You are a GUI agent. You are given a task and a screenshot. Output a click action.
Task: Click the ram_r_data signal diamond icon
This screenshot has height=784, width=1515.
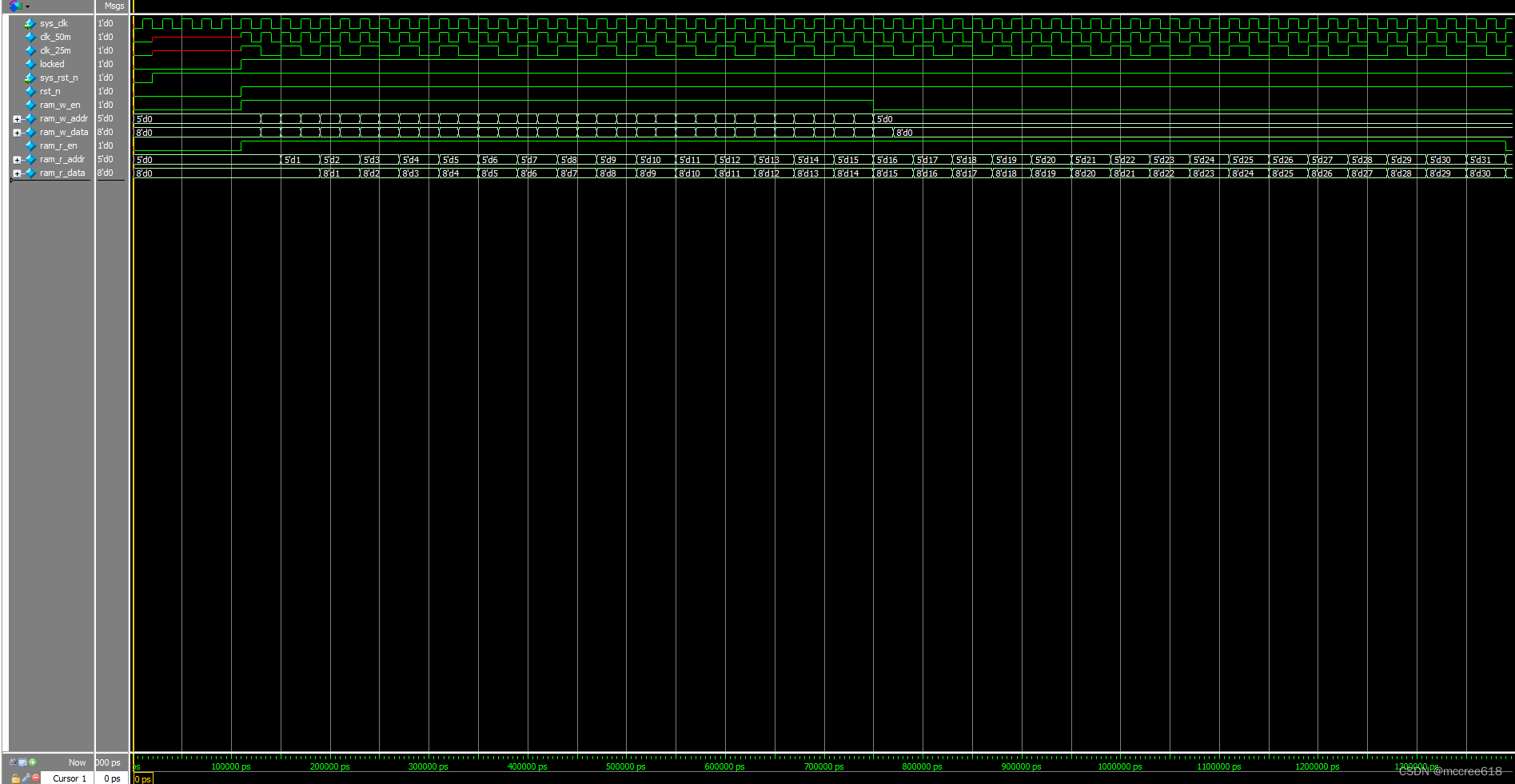(30, 173)
